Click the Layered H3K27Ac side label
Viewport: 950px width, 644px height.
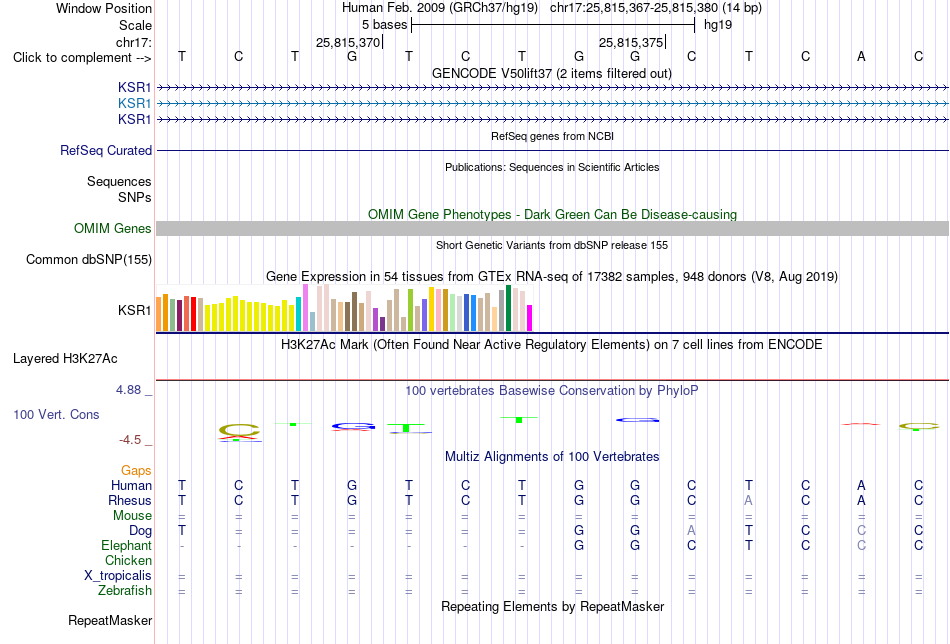(x=65, y=359)
